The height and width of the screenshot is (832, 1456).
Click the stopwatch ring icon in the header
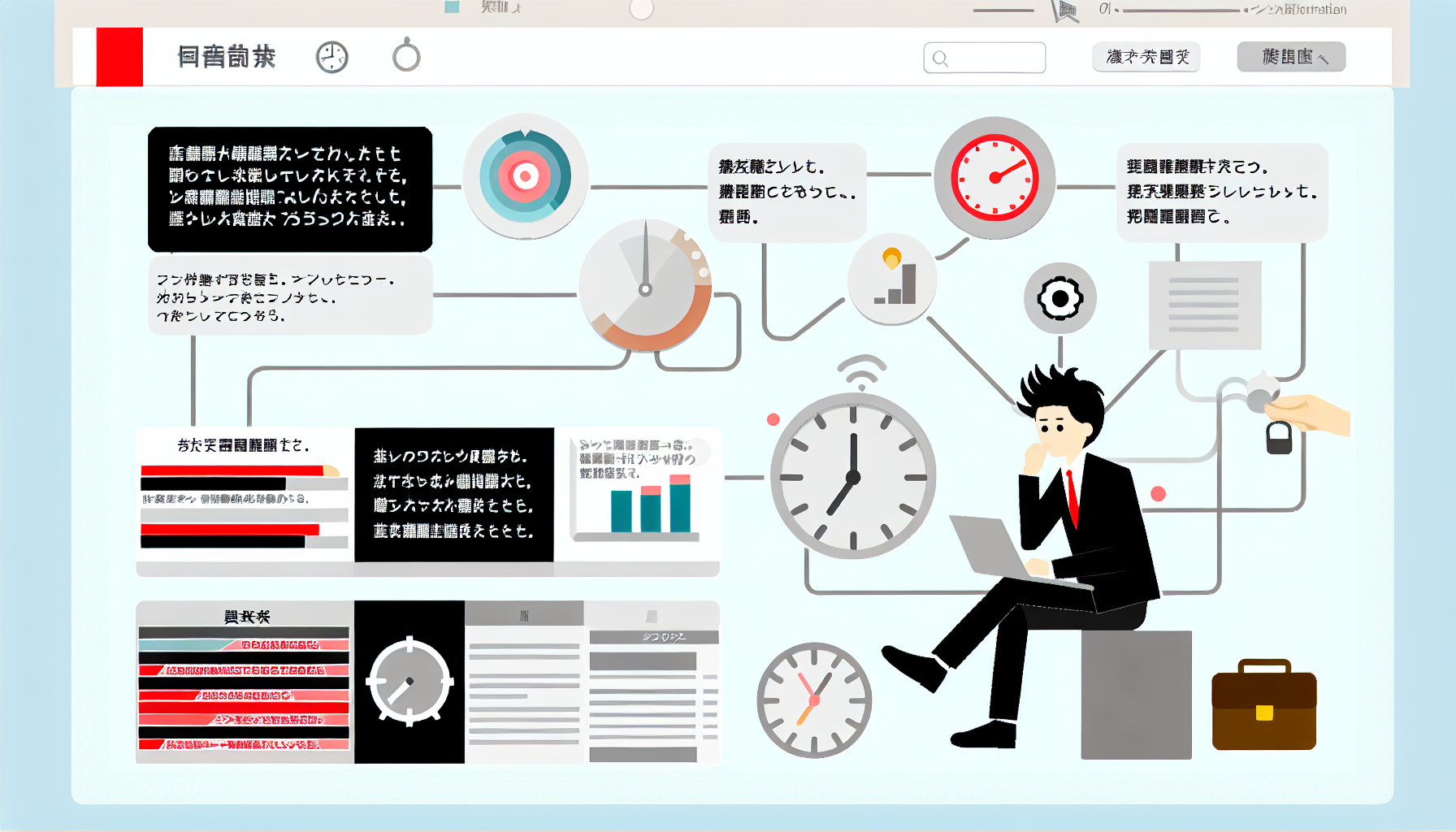406,57
